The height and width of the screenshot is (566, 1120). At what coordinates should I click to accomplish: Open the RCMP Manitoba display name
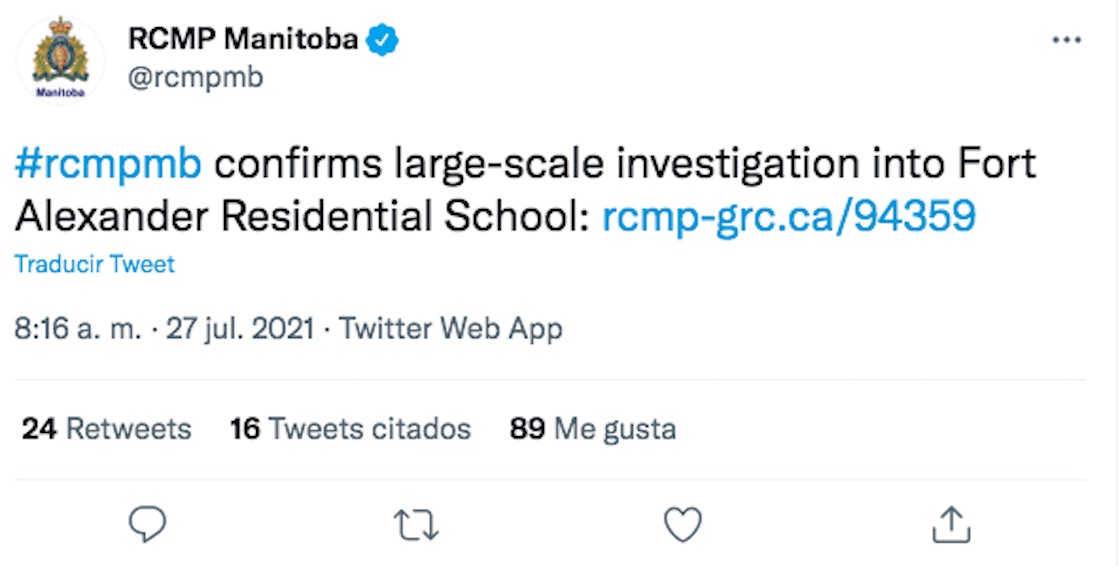pyautogui.click(x=243, y=40)
